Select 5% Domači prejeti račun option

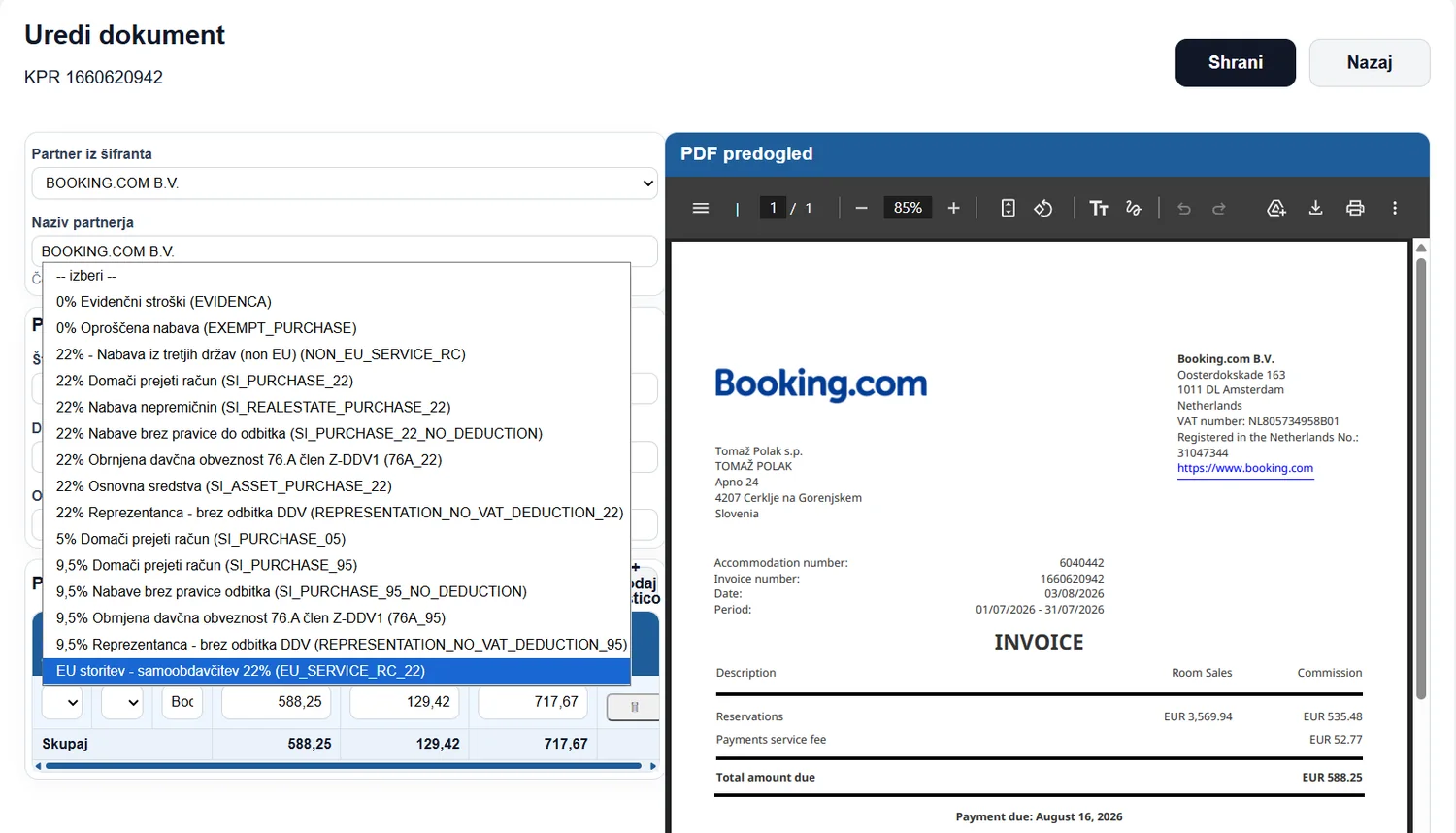tap(337, 539)
